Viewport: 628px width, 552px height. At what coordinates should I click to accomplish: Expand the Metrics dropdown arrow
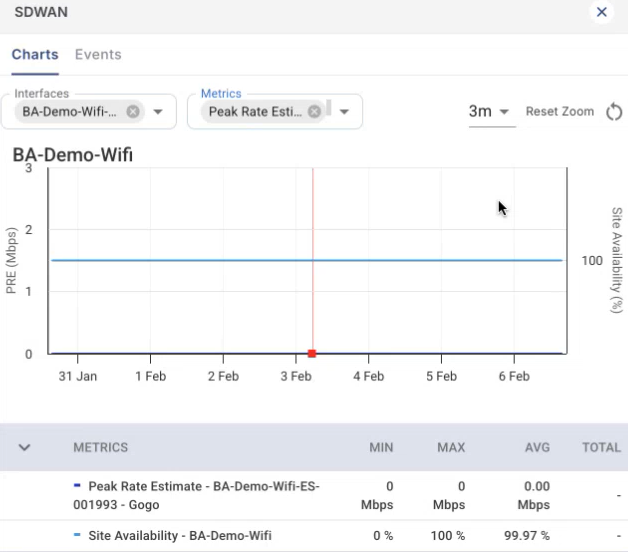pos(344,111)
